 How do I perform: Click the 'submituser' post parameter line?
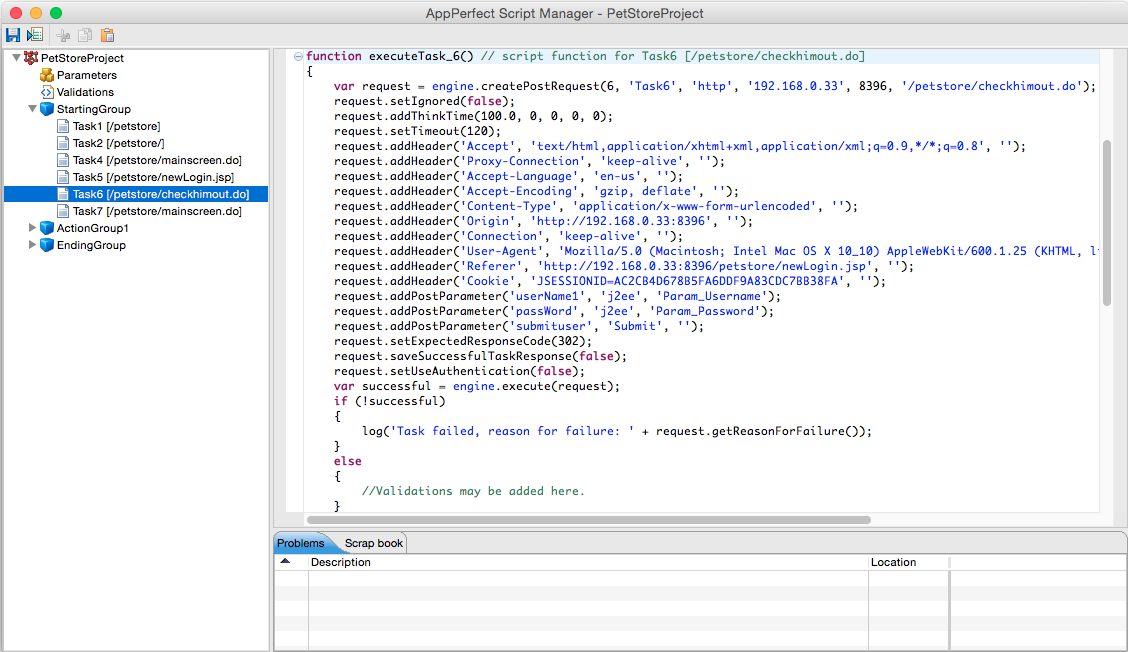click(x=519, y=326)
